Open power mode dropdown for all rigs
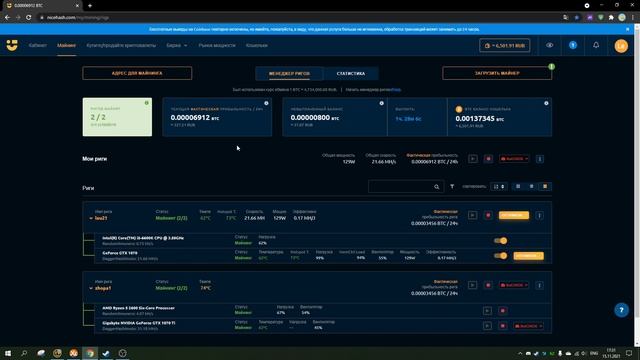Viewport: 640px width, 360px height. [x=514, y=158]
